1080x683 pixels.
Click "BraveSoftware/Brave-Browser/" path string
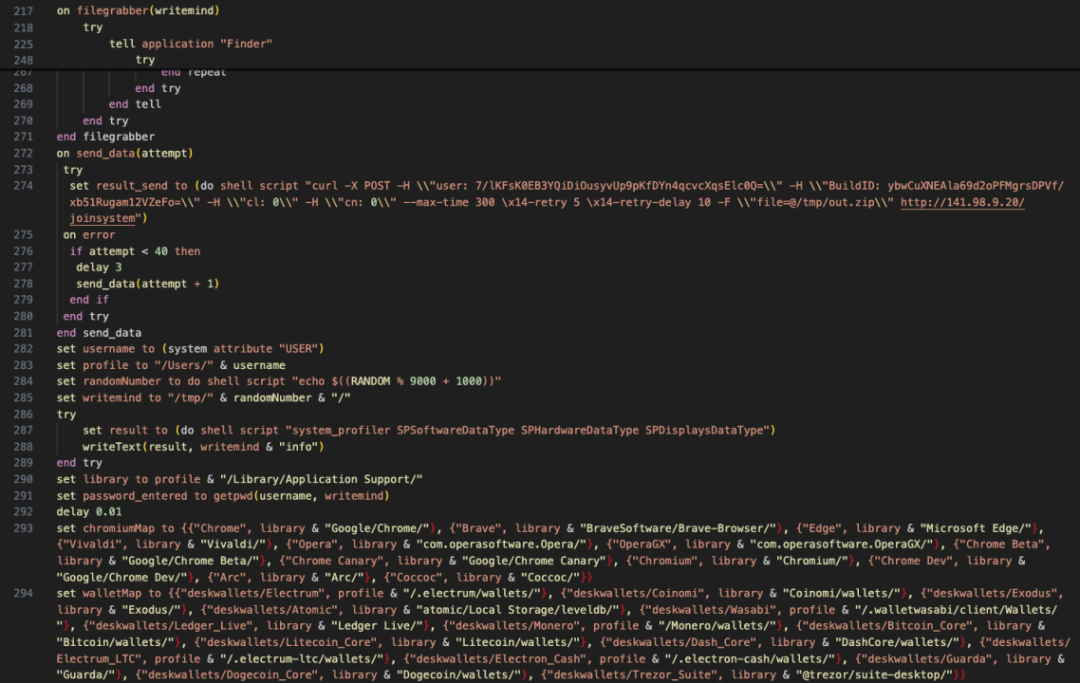coord(678,528)
